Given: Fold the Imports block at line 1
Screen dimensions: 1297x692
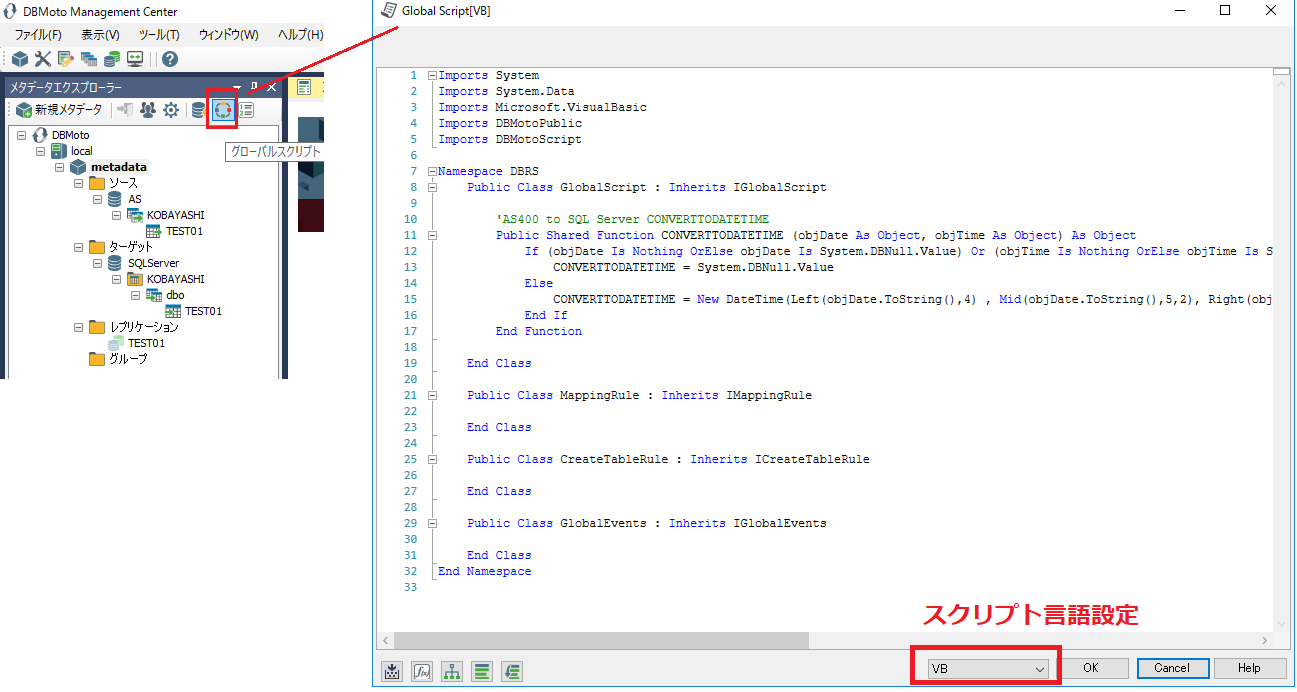Looking at the screenshot, I should 431,75.
